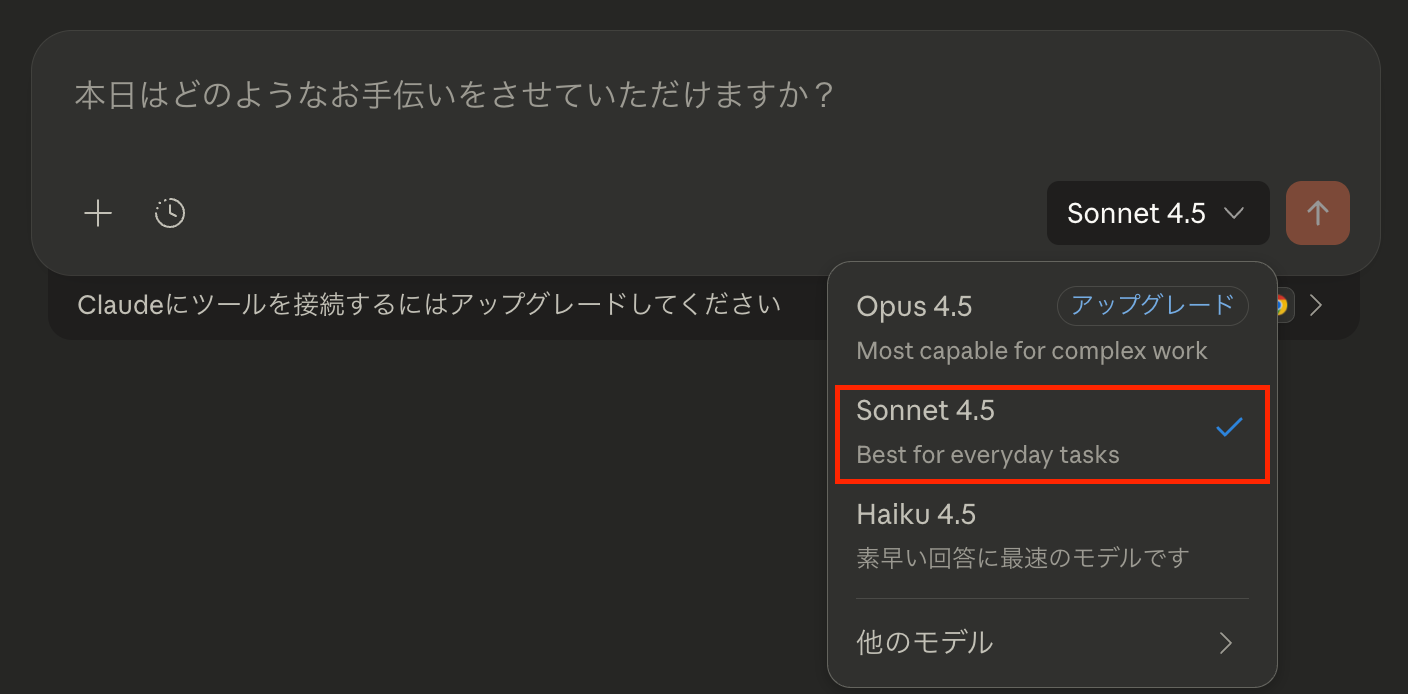Select Opus 4.5 from the model list
This screenshot has height=694, width=1408.
point(914,307)
